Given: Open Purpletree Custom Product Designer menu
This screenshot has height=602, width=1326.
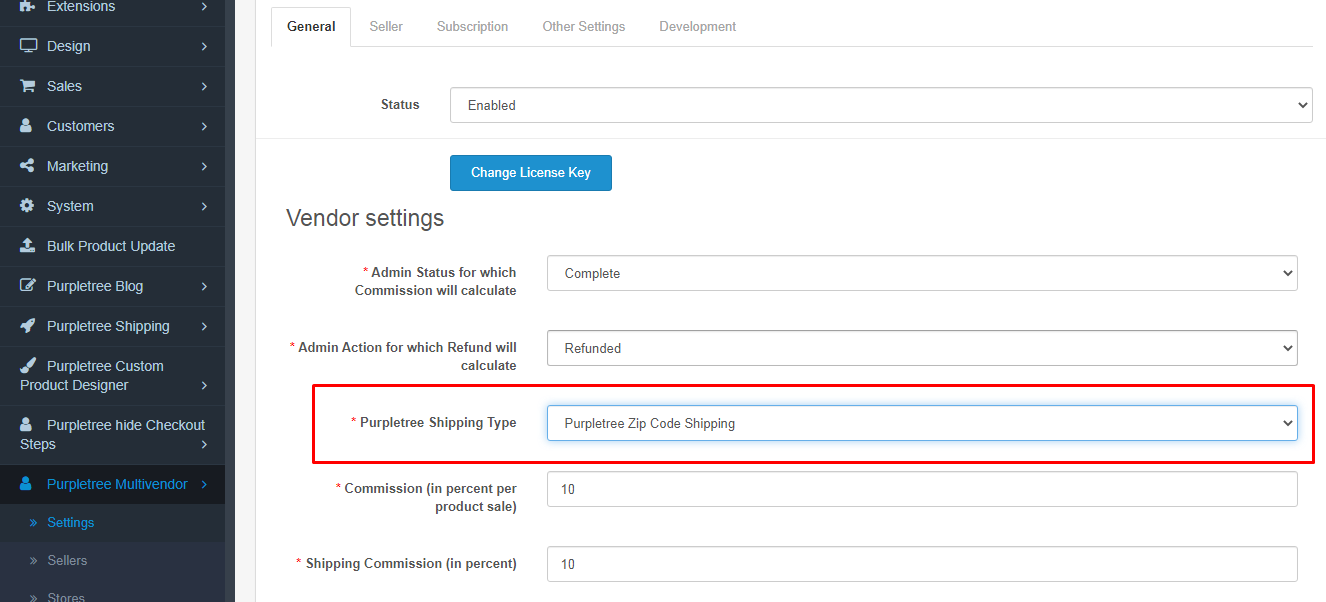Looking at the screenshot, I should click(x=112, y=376).
